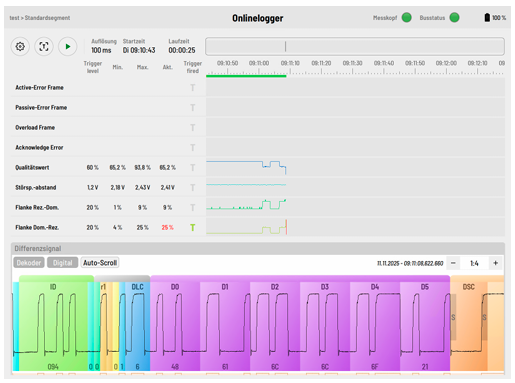The image size is (515, 383).
Task: Toggle fired green trigger T for Flanke Dom.-Rez.
Action: (x=192, y=228)
